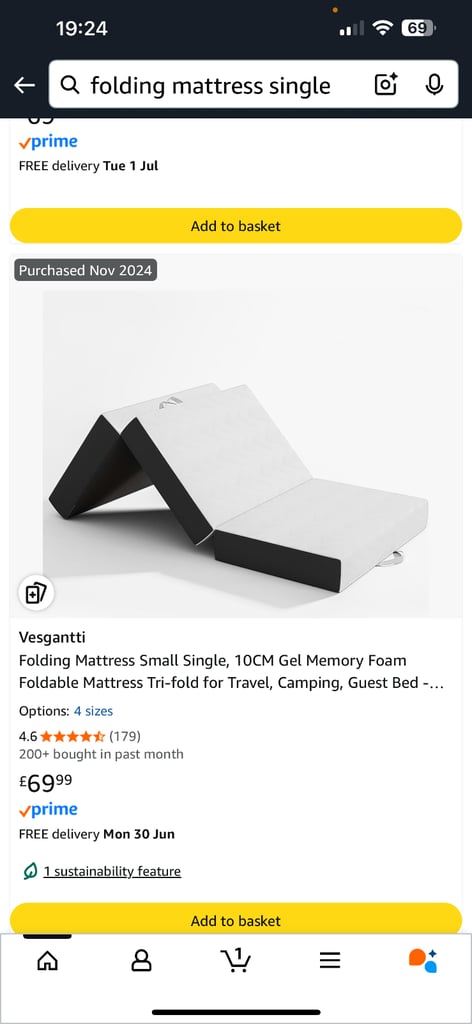Click the upper Add to basket button
The image size is (472, 1024).
click(x=236, y=226)
